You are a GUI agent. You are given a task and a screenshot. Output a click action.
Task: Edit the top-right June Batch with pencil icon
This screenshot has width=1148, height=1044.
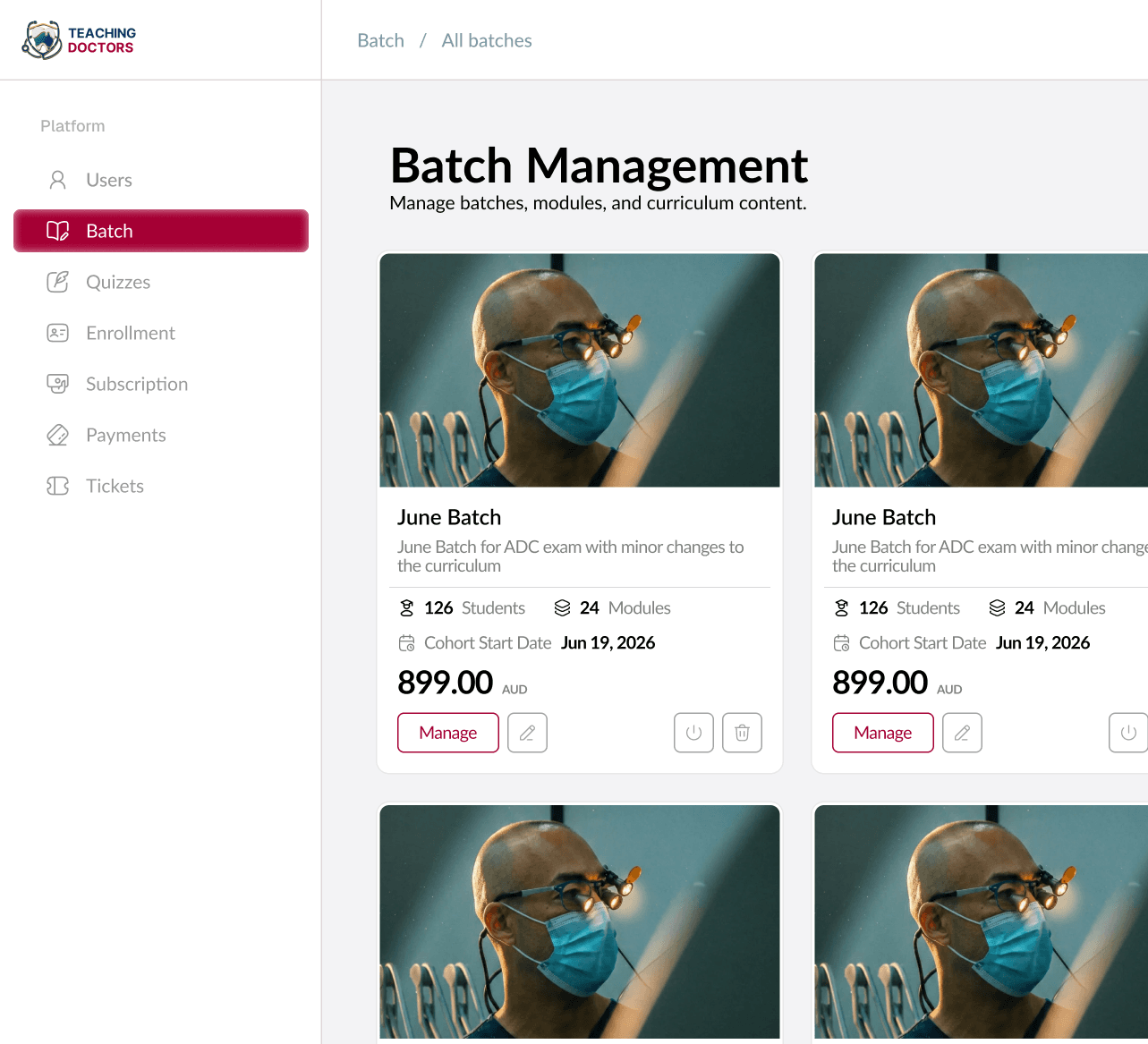(x=962, y=733)
